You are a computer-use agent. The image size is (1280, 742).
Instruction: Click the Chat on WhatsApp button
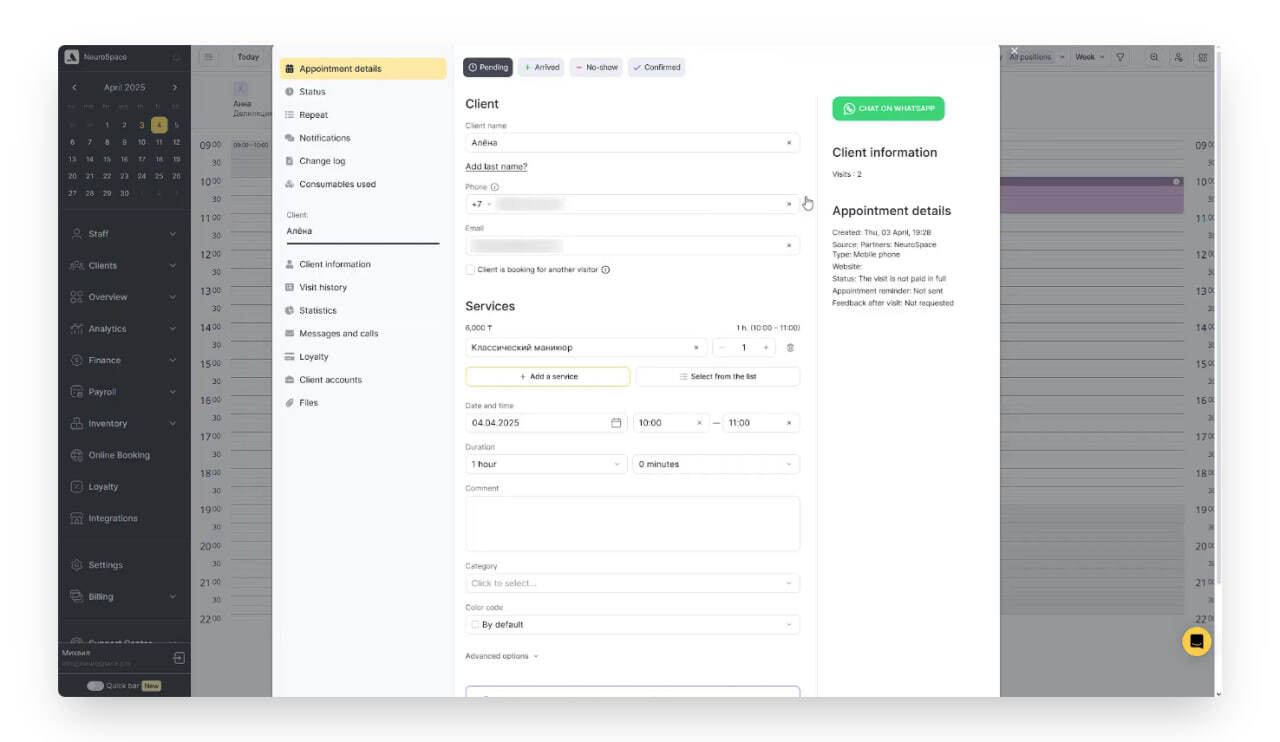click(888, 109)
